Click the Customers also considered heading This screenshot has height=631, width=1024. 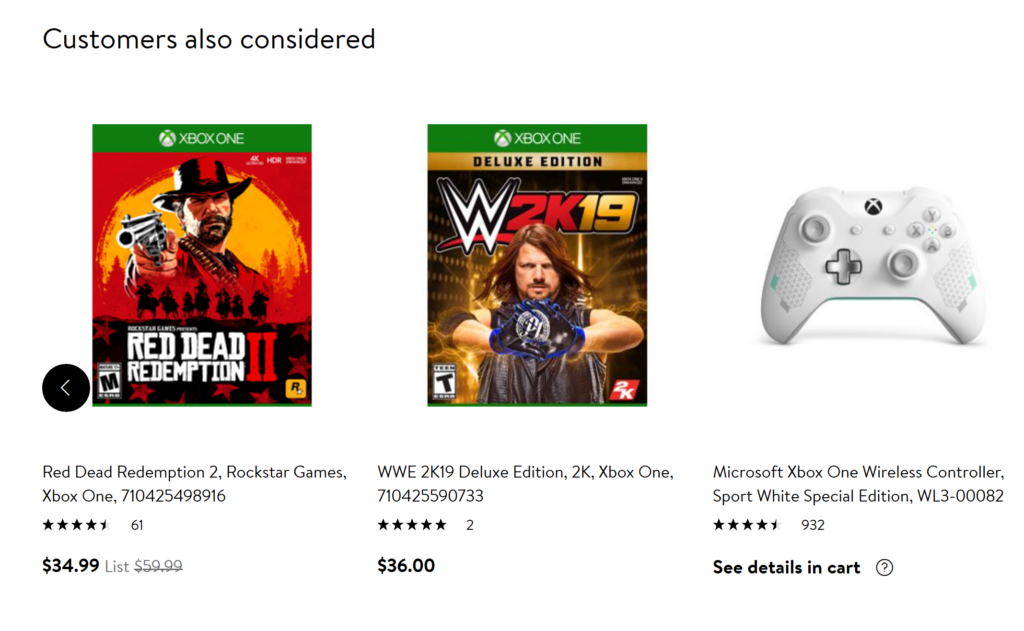[x=208, y=39]
